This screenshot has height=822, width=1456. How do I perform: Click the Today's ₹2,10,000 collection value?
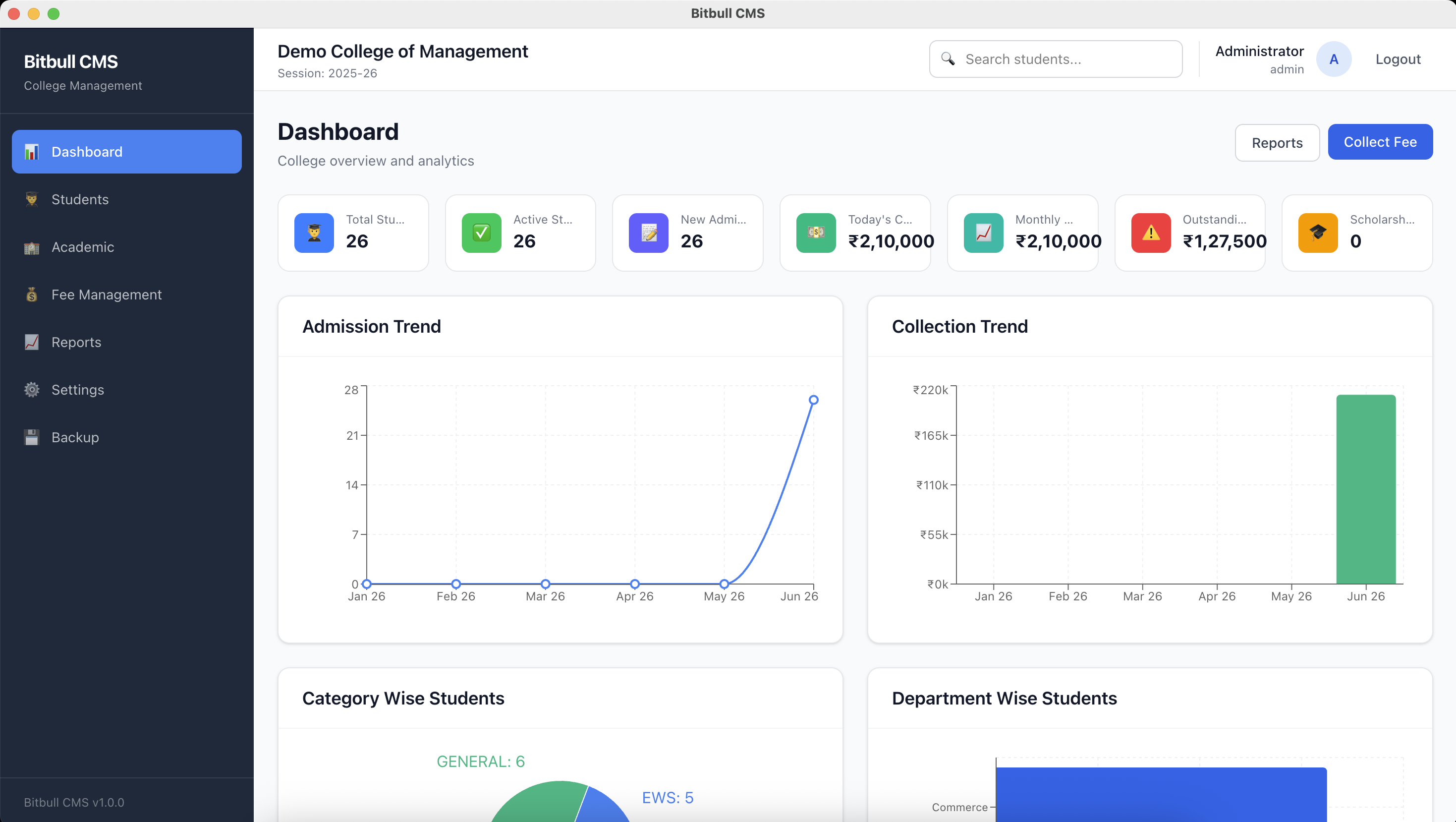pos(891,241)
